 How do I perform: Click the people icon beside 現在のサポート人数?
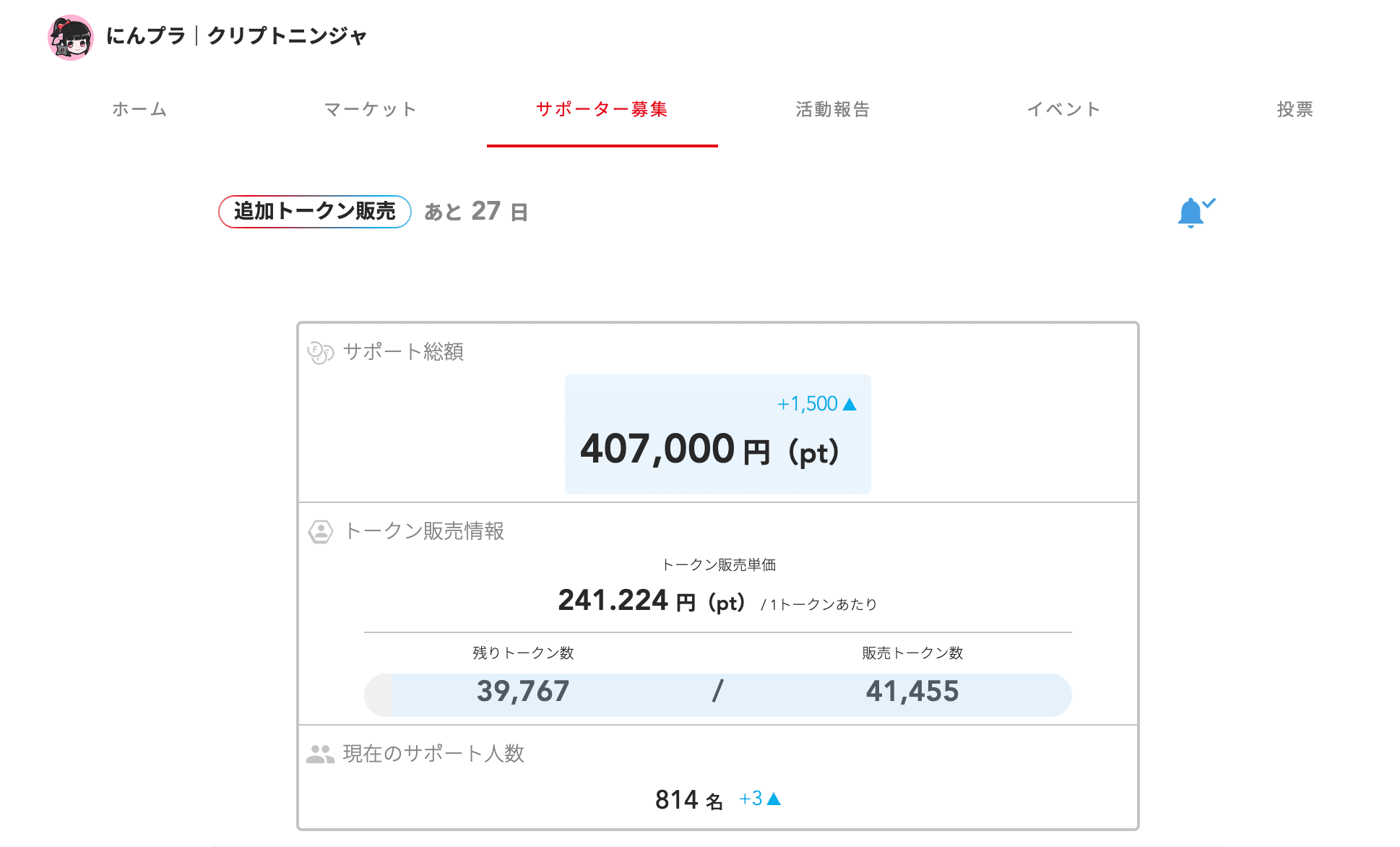point(320,754)
